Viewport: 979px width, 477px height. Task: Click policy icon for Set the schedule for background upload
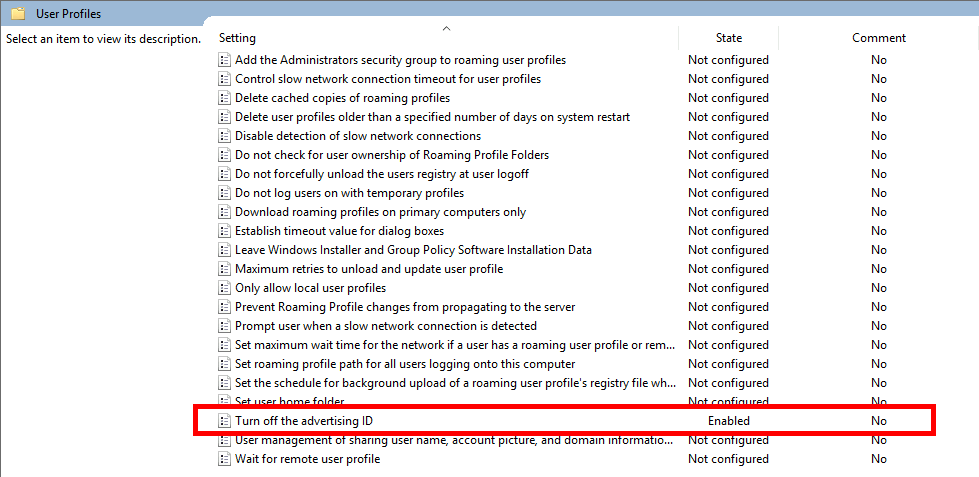224,383
